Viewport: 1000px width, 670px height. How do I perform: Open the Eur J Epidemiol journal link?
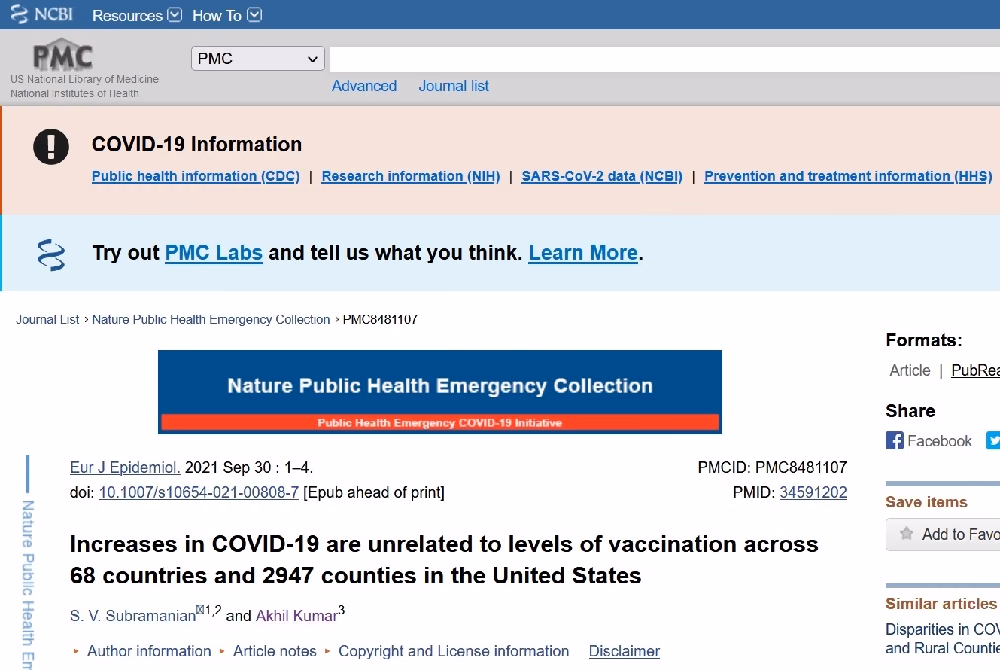click(x=125, y=467)
